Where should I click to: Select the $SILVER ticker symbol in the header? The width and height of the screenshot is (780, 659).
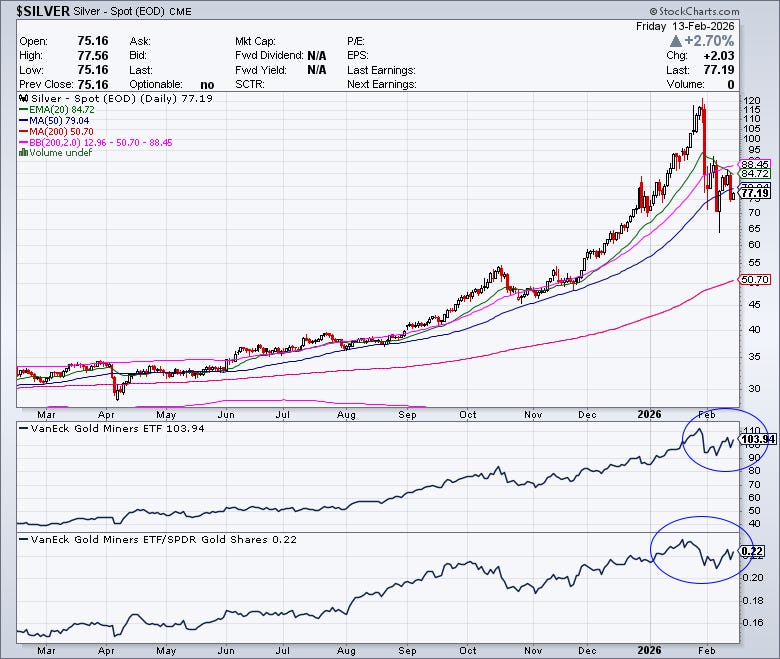tap(43, 11)
